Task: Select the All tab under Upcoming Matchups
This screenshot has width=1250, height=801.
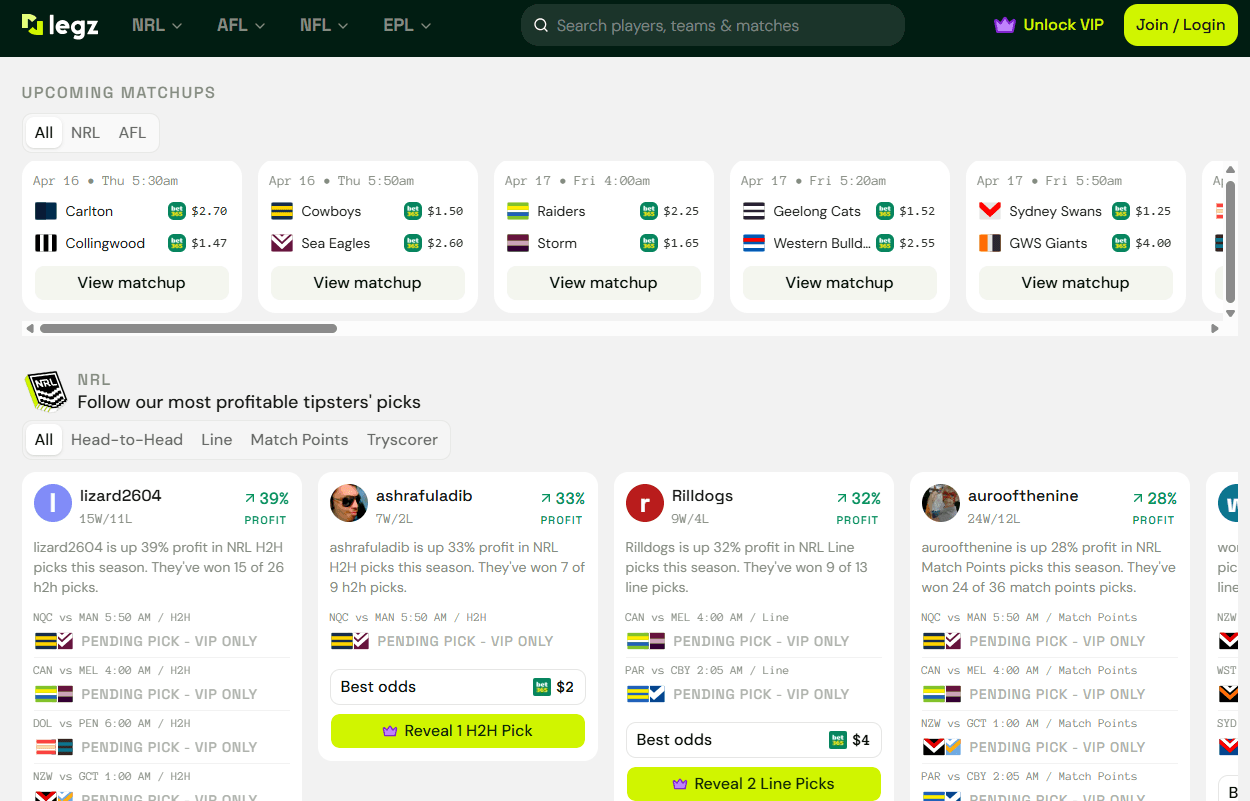Action: click(44, 132)
